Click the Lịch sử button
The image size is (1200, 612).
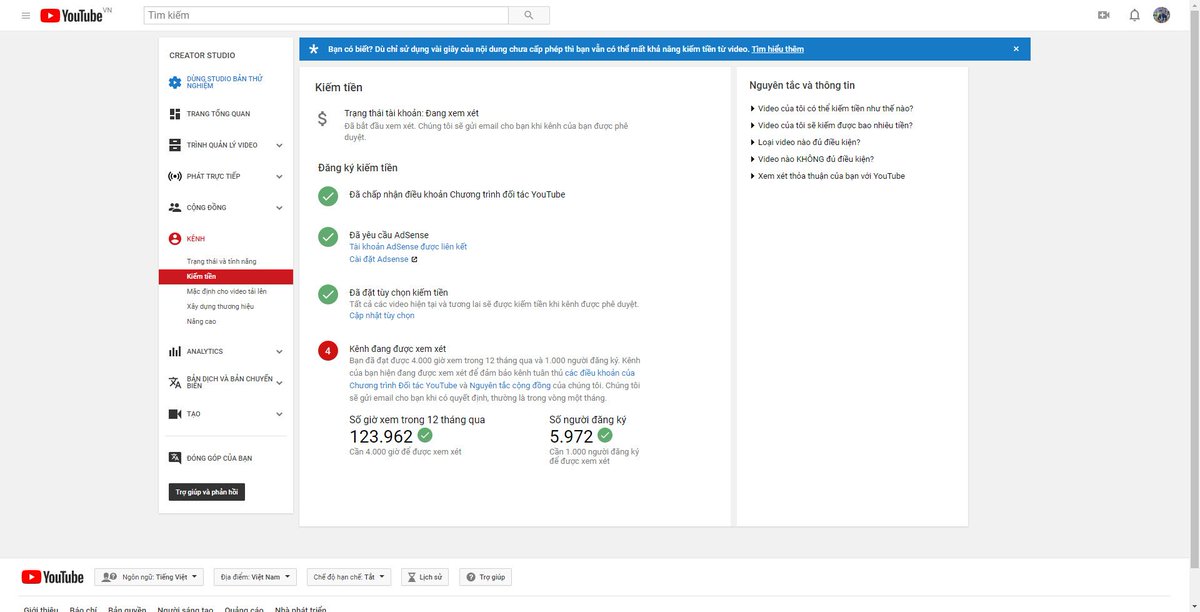pyautogui.click(x=425, y=577)
